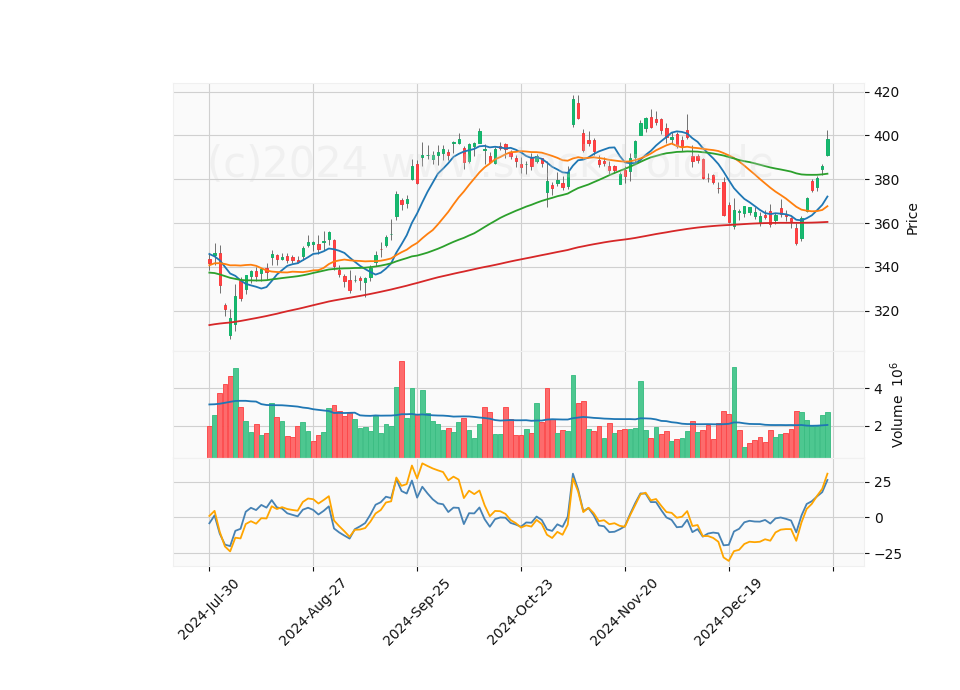Click the tall green volume bar after Dec-19
Screen dimensions: 960x690
(735, 412)
